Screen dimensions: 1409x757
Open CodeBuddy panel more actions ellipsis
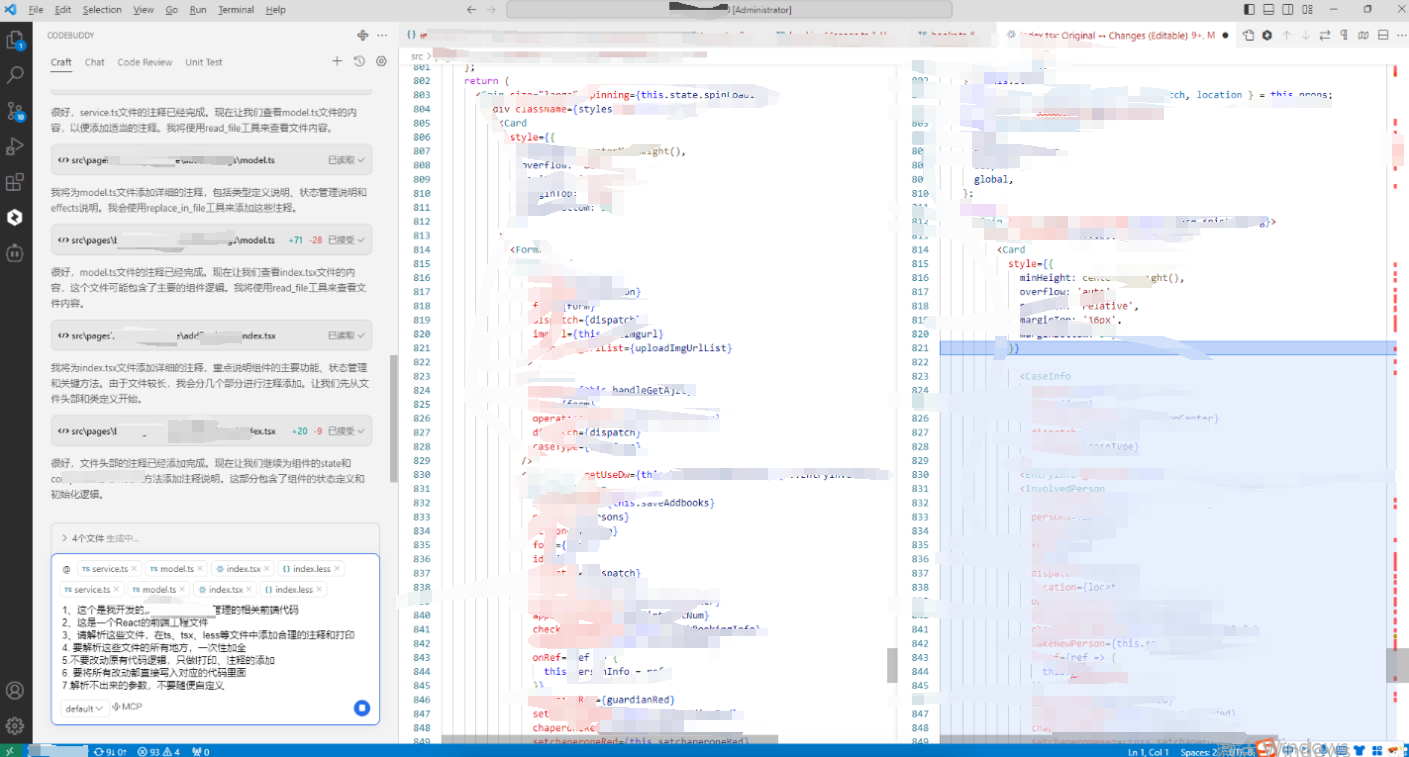pyautogui.click(x=382, y=35)
